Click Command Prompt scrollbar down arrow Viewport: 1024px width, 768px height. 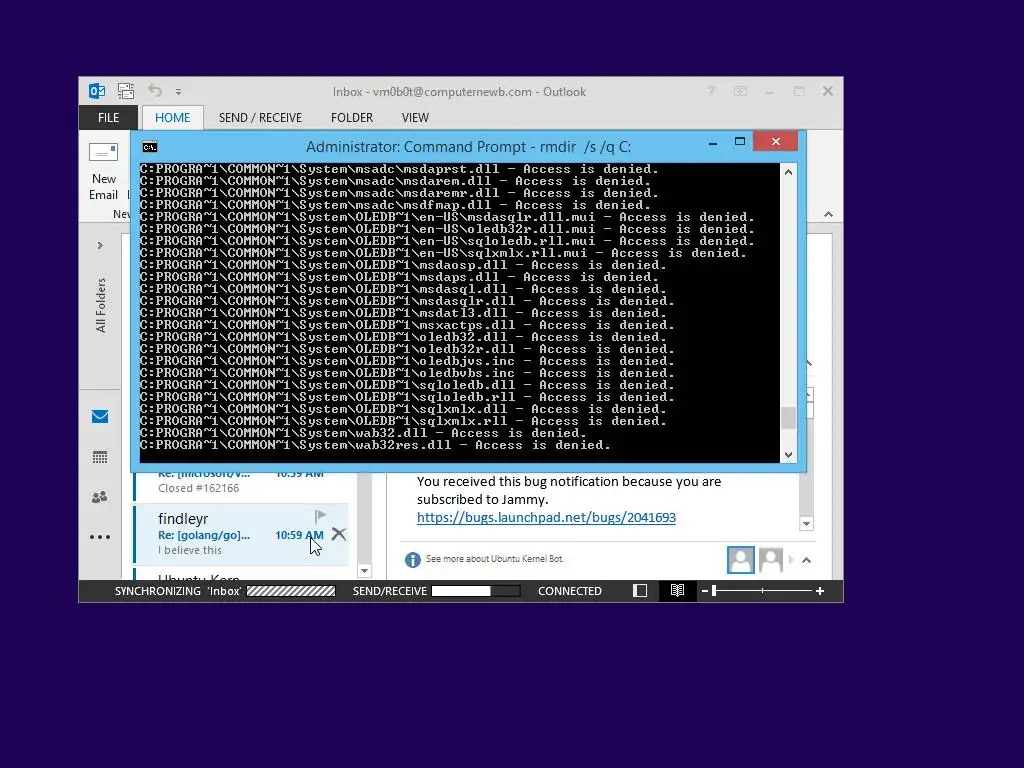coord(788,455)
